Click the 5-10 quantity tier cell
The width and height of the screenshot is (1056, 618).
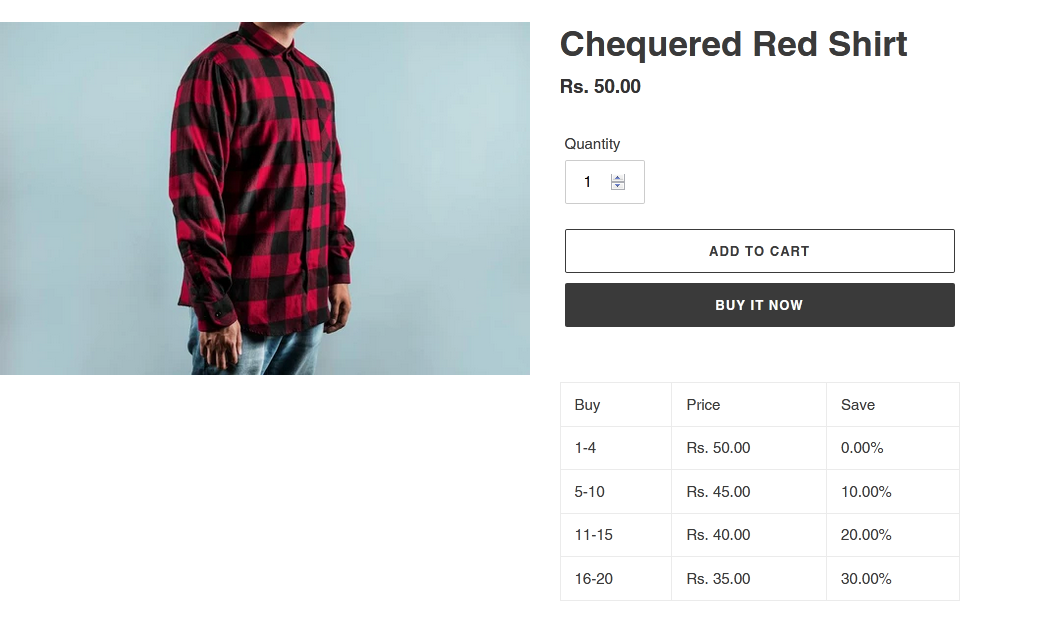click(589, 492)
